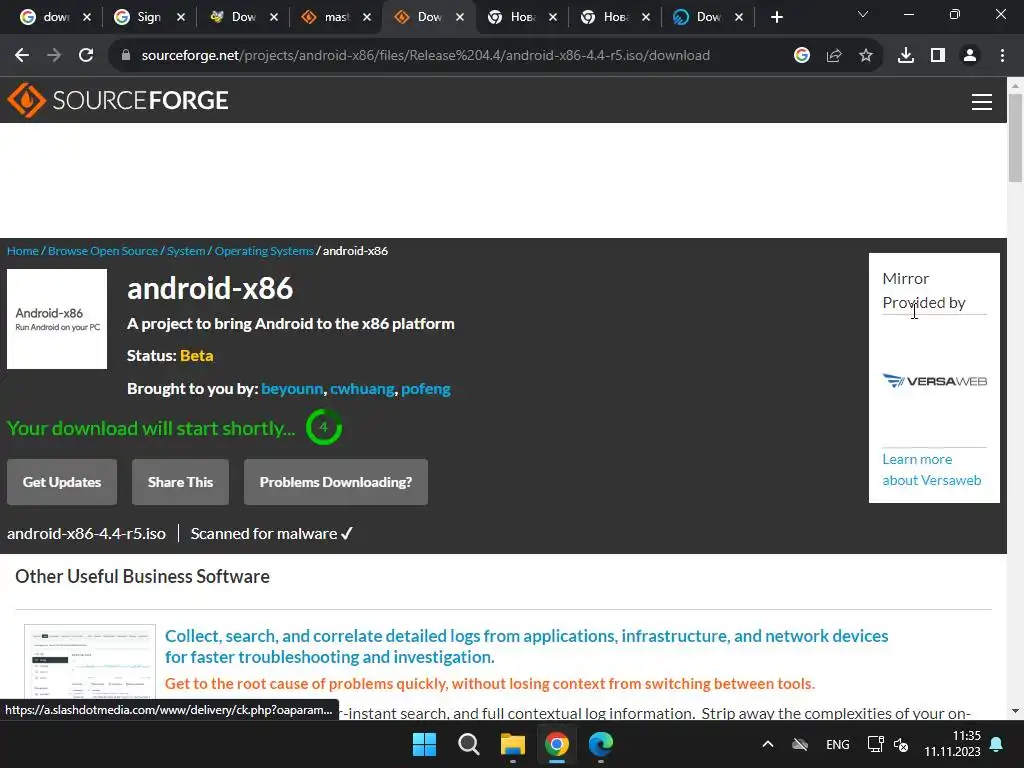The image size is (1024, 768).
Task: Open Learn more about Versaweb link
Action: click(x=931, y=470)
